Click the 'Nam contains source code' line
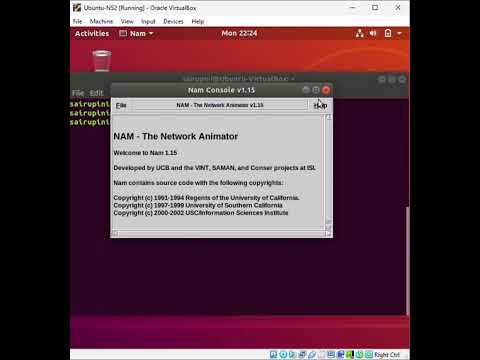480x360 pixels. (x=198, y=183)
